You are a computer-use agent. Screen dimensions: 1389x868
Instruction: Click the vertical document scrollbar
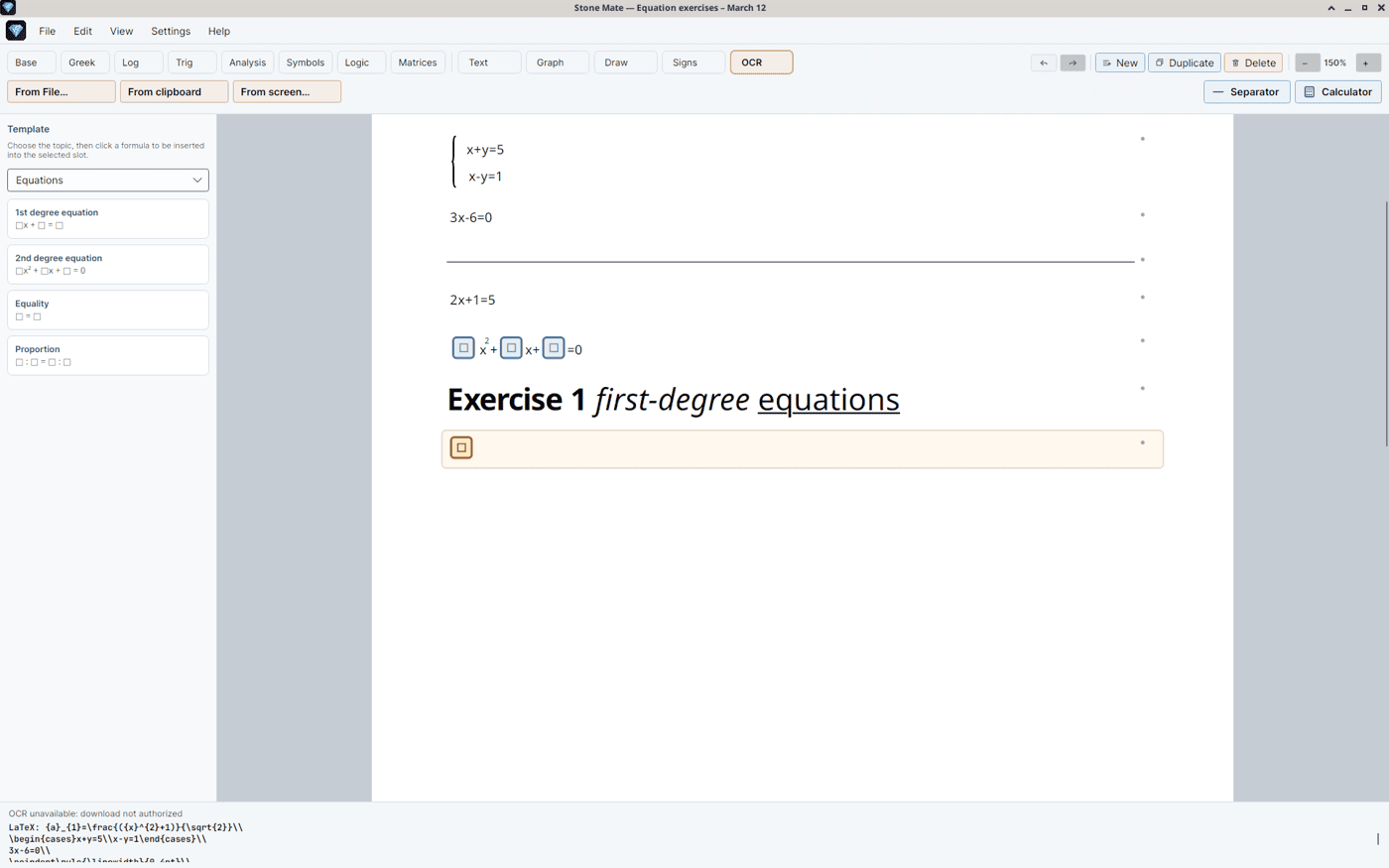pos(1385,323)
